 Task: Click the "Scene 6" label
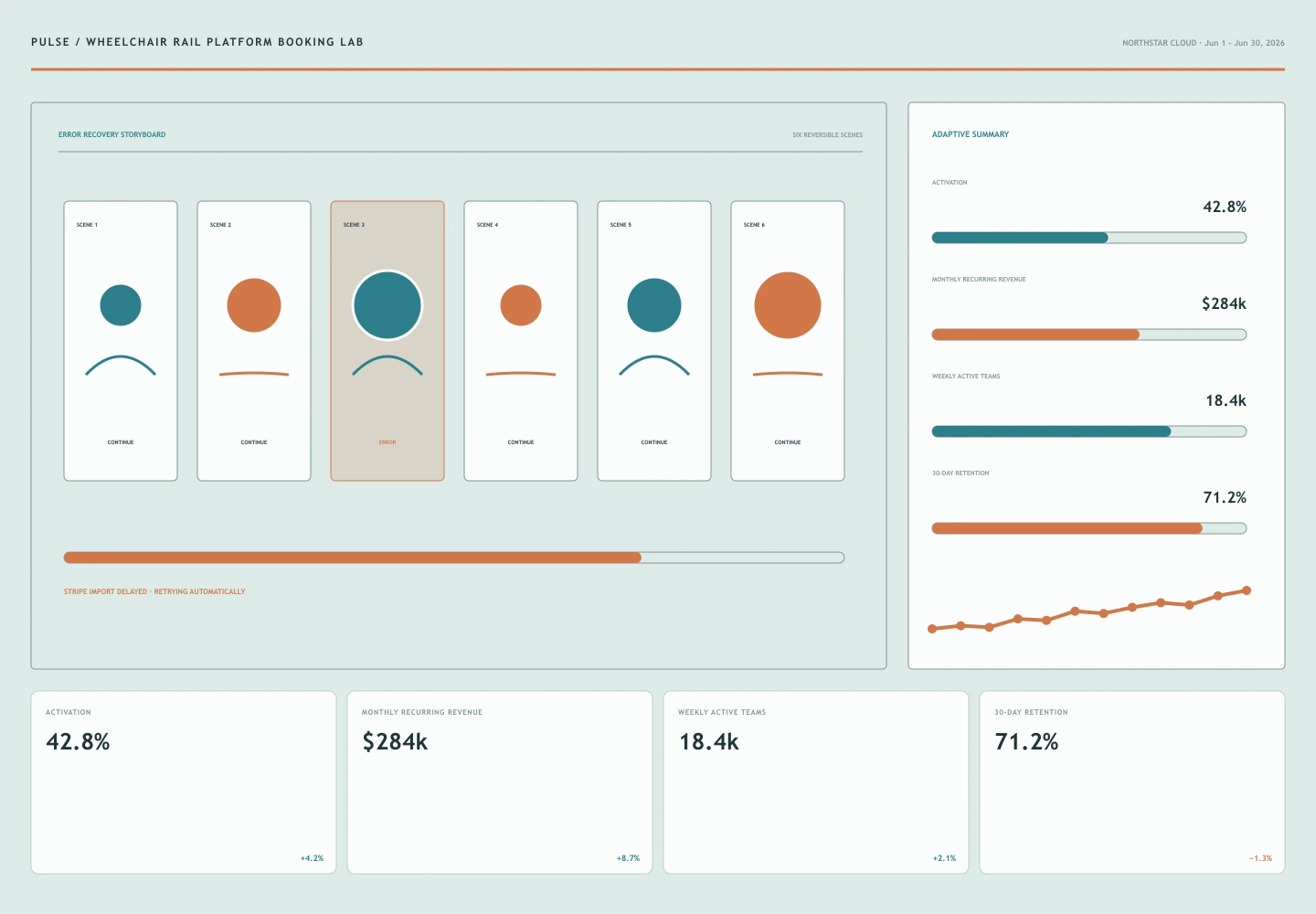pyautogui.click(x=754, y=225)
